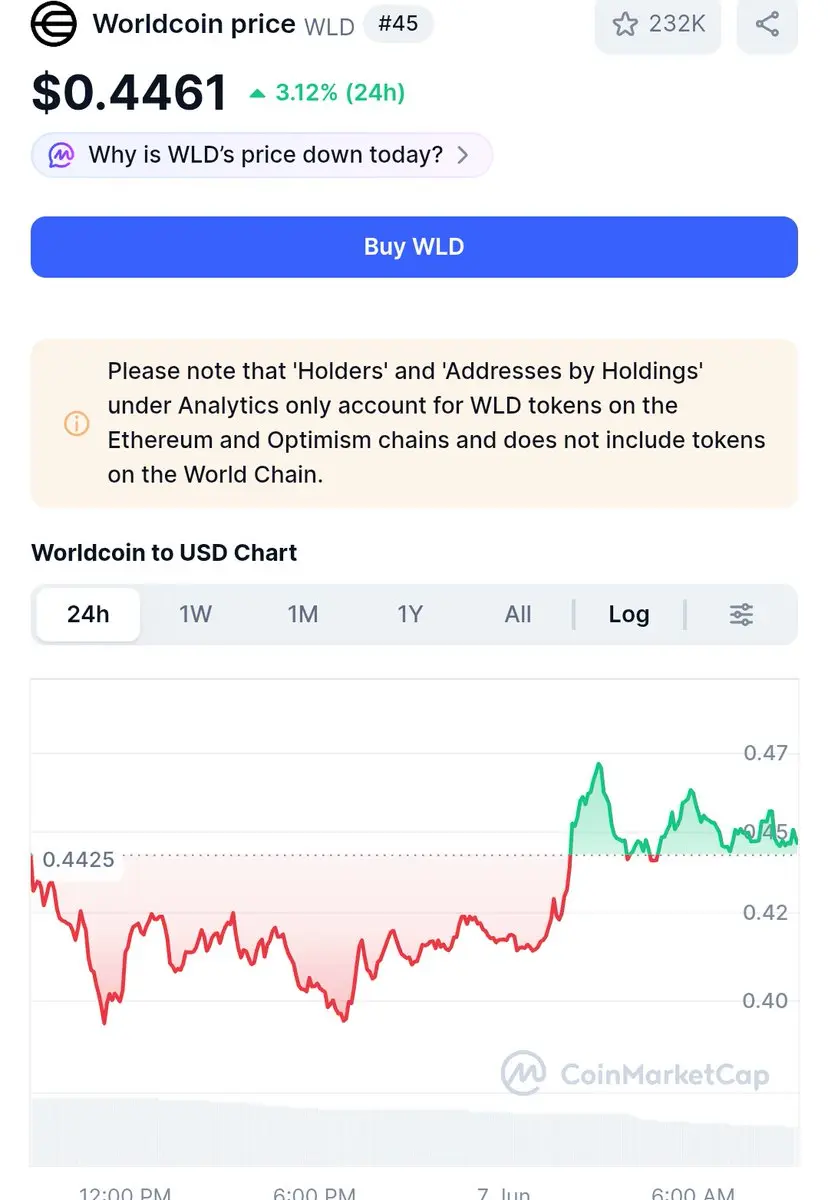Switch chart to 1M range

[x=303, y=614]
